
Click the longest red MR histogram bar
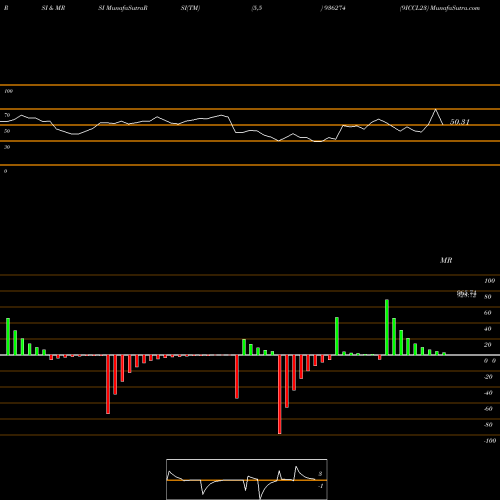pos(280,394)
